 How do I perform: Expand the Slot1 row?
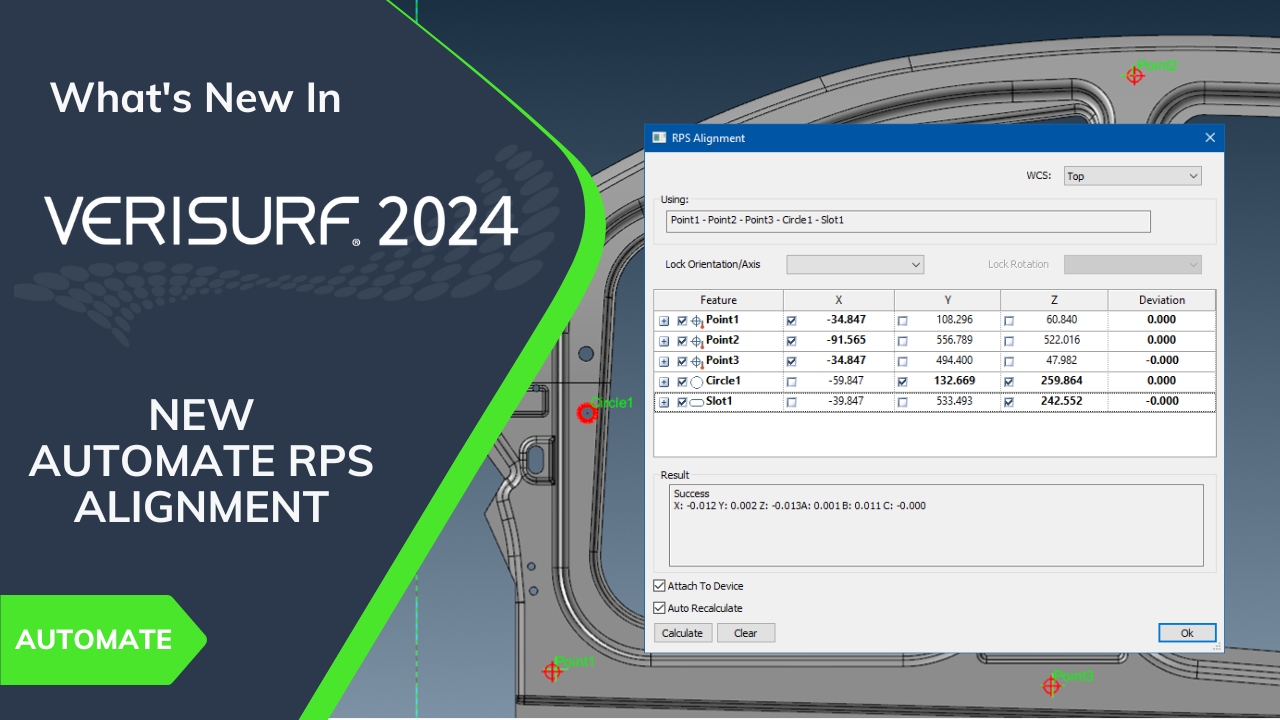click(x=664, y=402)
